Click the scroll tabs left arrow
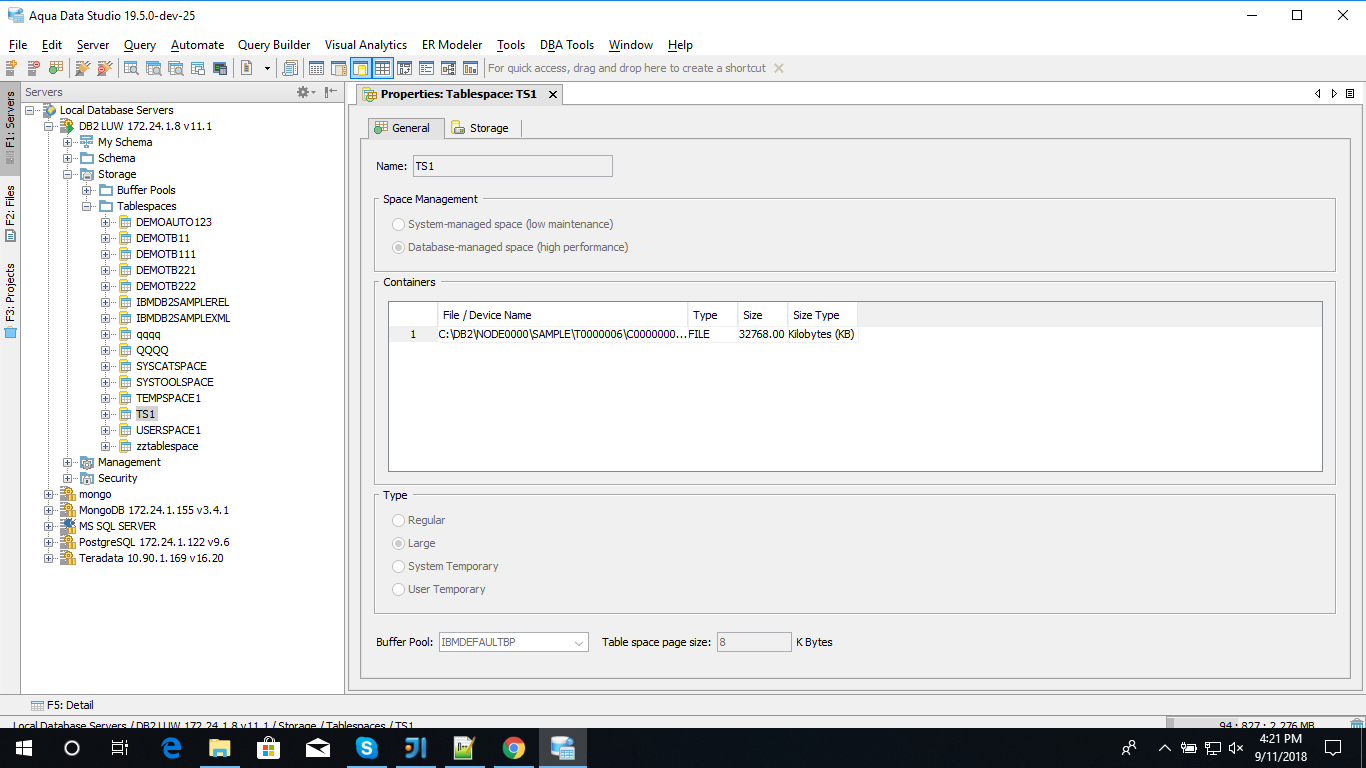This screenshot has width=1366, height=768. (1318, 93)
